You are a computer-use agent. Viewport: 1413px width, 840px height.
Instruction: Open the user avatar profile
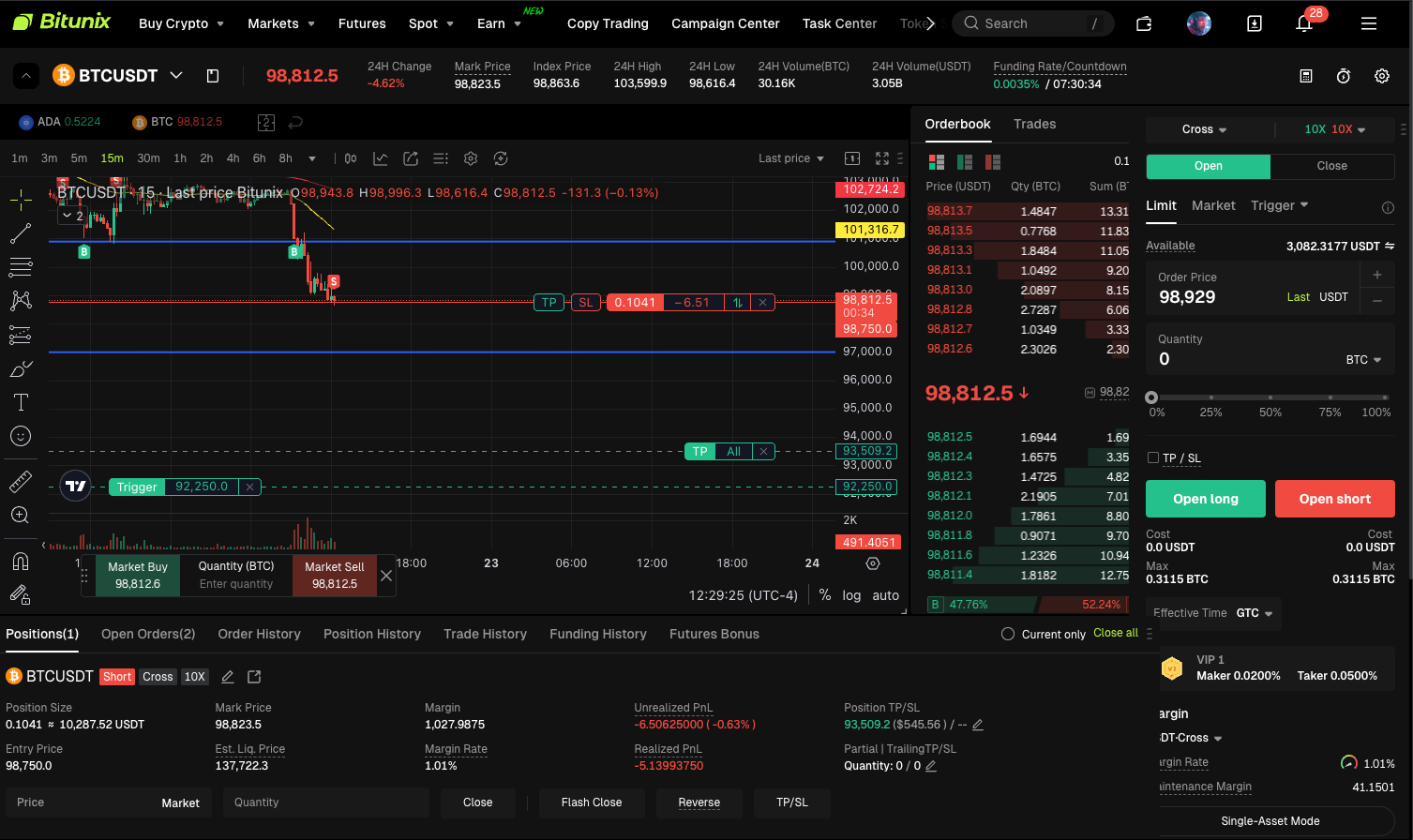pyautogui.click(x=1199, y=23)
